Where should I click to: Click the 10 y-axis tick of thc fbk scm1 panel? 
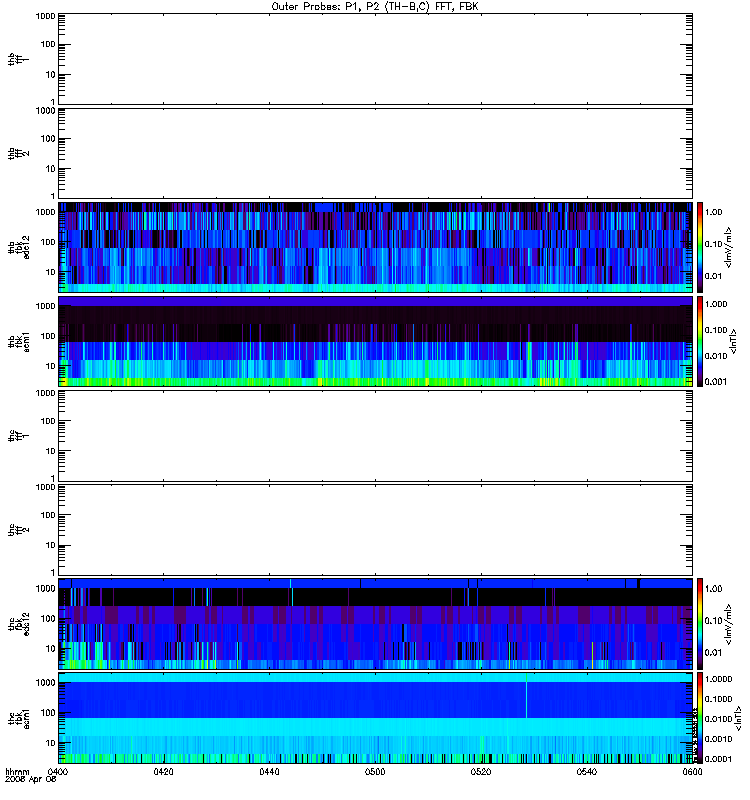(x=51, y=743)
